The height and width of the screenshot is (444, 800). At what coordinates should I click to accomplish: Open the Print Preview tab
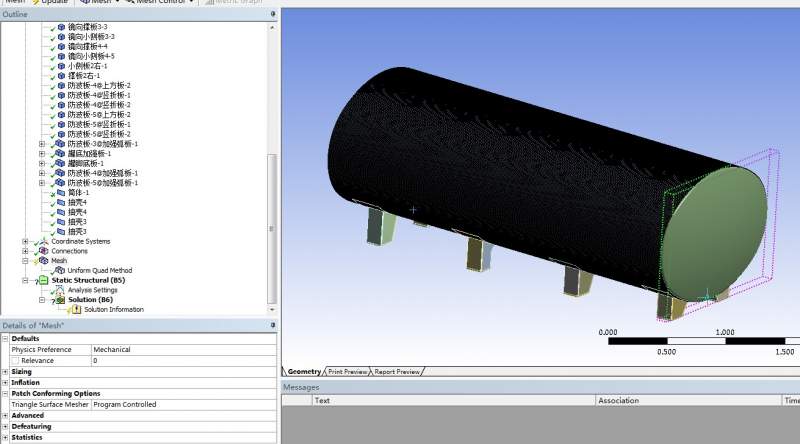click(347, 372)
